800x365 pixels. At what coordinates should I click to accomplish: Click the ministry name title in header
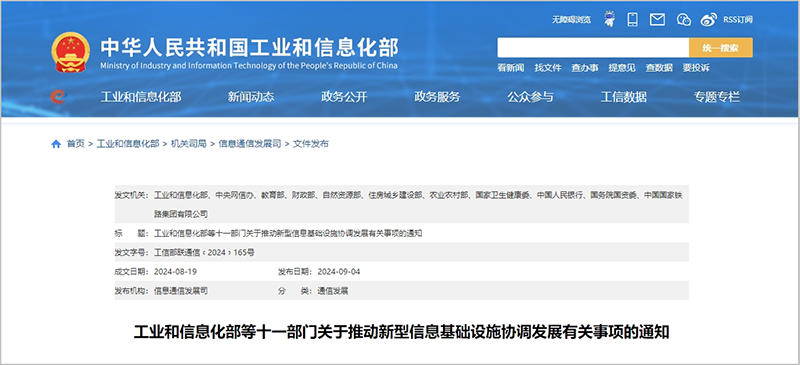click(249, 47)
